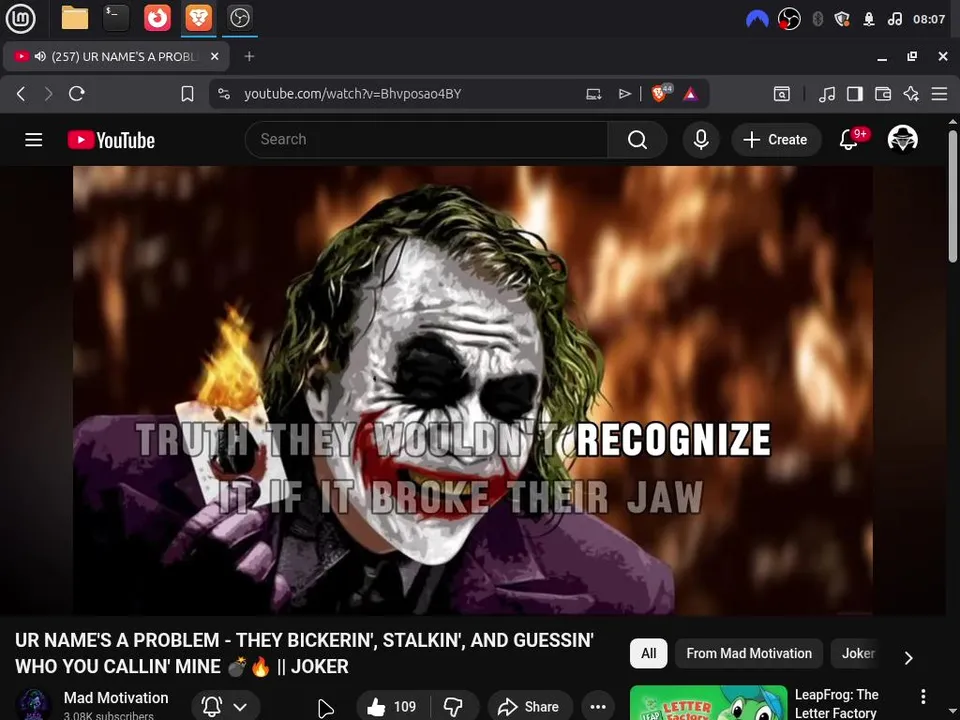Like the video with 109 likes
The width and height of the screenshot is (960, 720).
(x=392, y=707)
